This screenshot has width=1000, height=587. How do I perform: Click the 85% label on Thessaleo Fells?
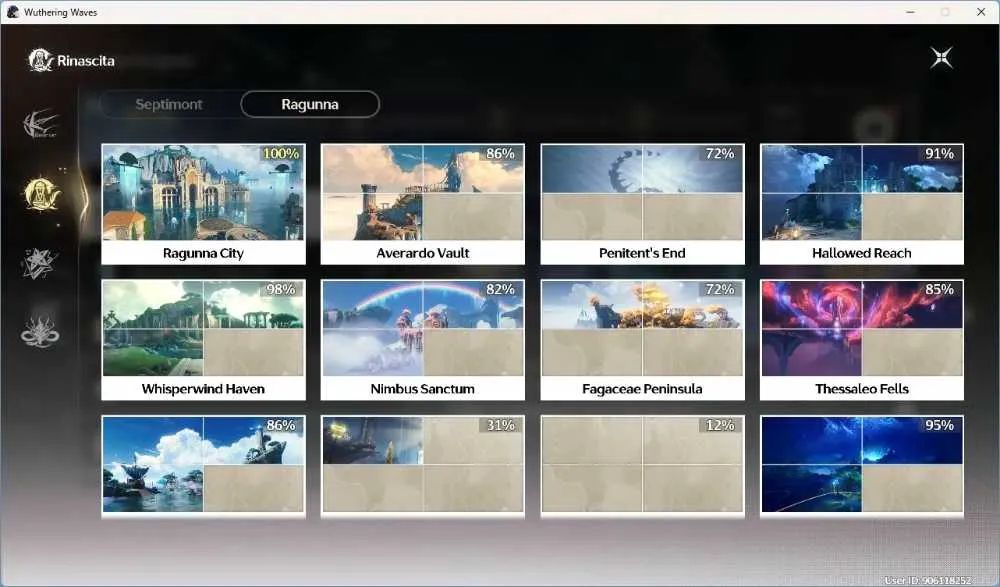pos(939,289)
